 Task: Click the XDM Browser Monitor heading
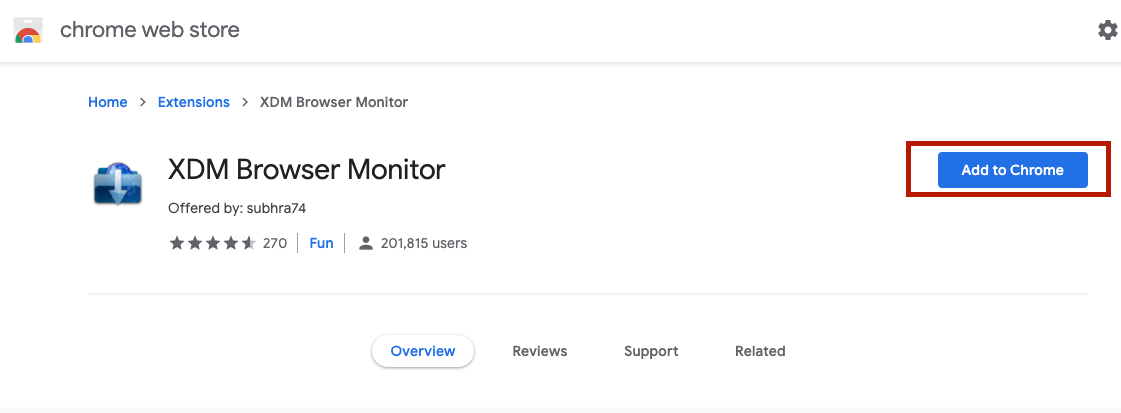point(307,170)
